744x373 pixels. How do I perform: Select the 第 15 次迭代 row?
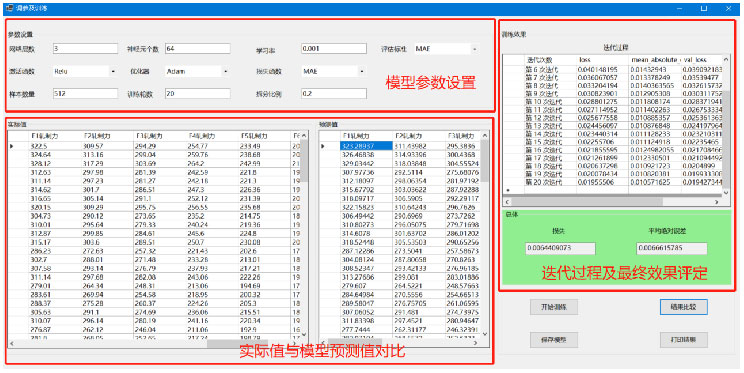(613, 142)
